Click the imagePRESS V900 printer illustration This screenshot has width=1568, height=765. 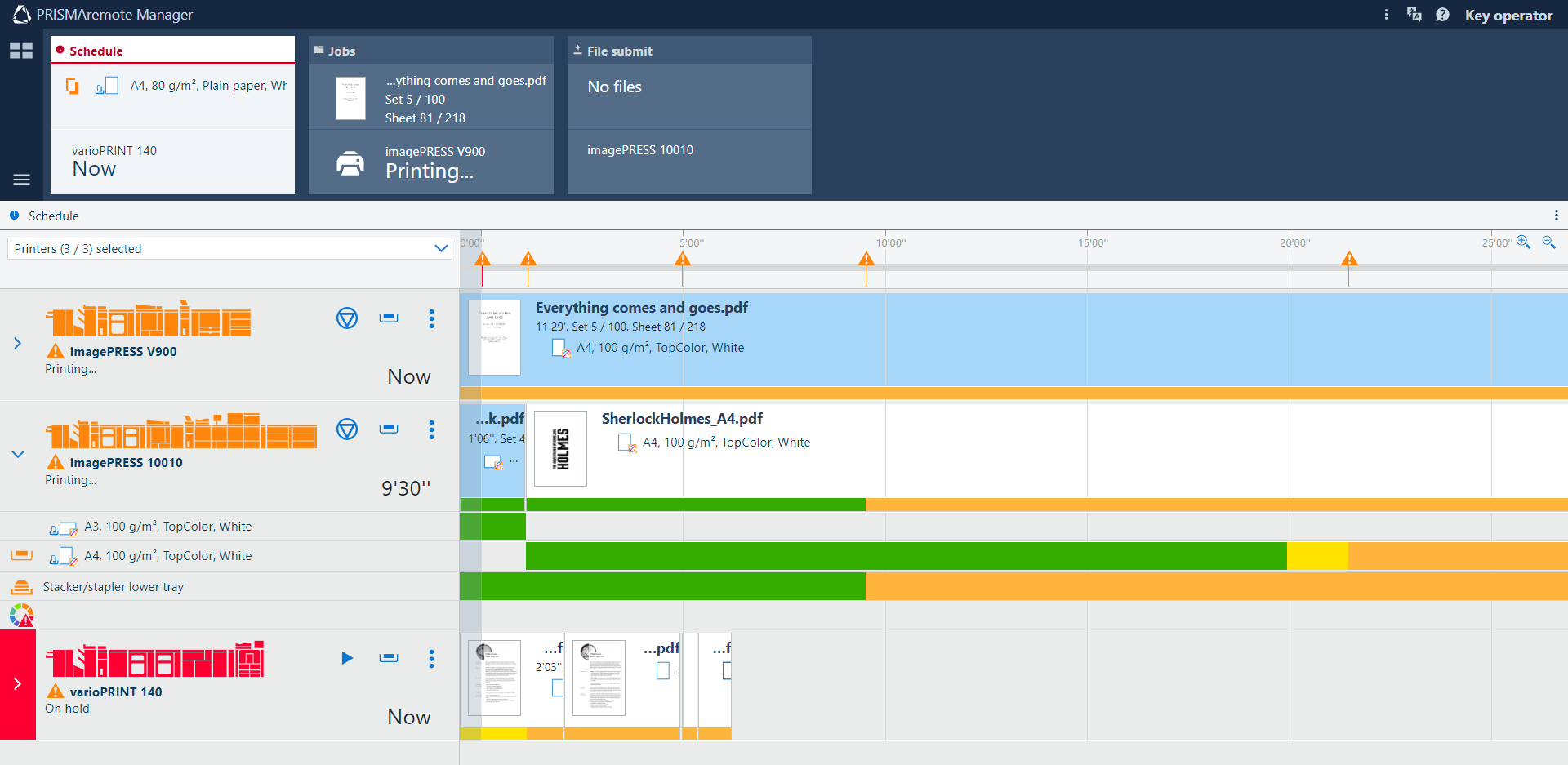(148, 318)
